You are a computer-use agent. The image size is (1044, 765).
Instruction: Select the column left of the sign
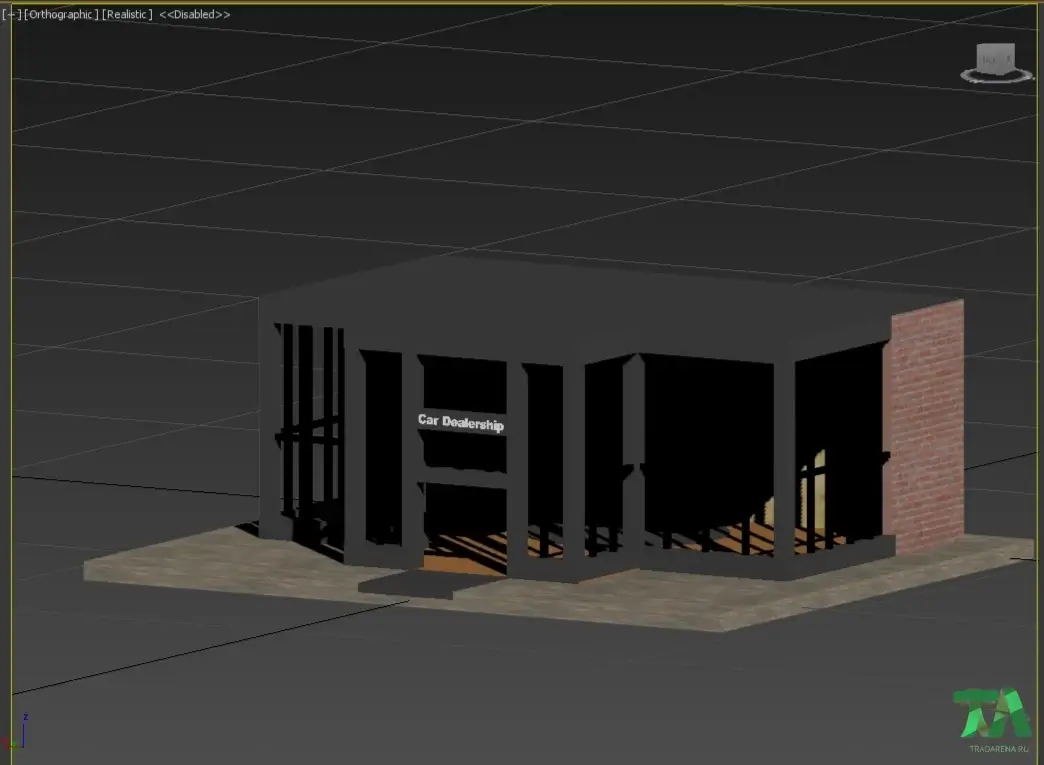pyautogui.click(x=412, y=459)
